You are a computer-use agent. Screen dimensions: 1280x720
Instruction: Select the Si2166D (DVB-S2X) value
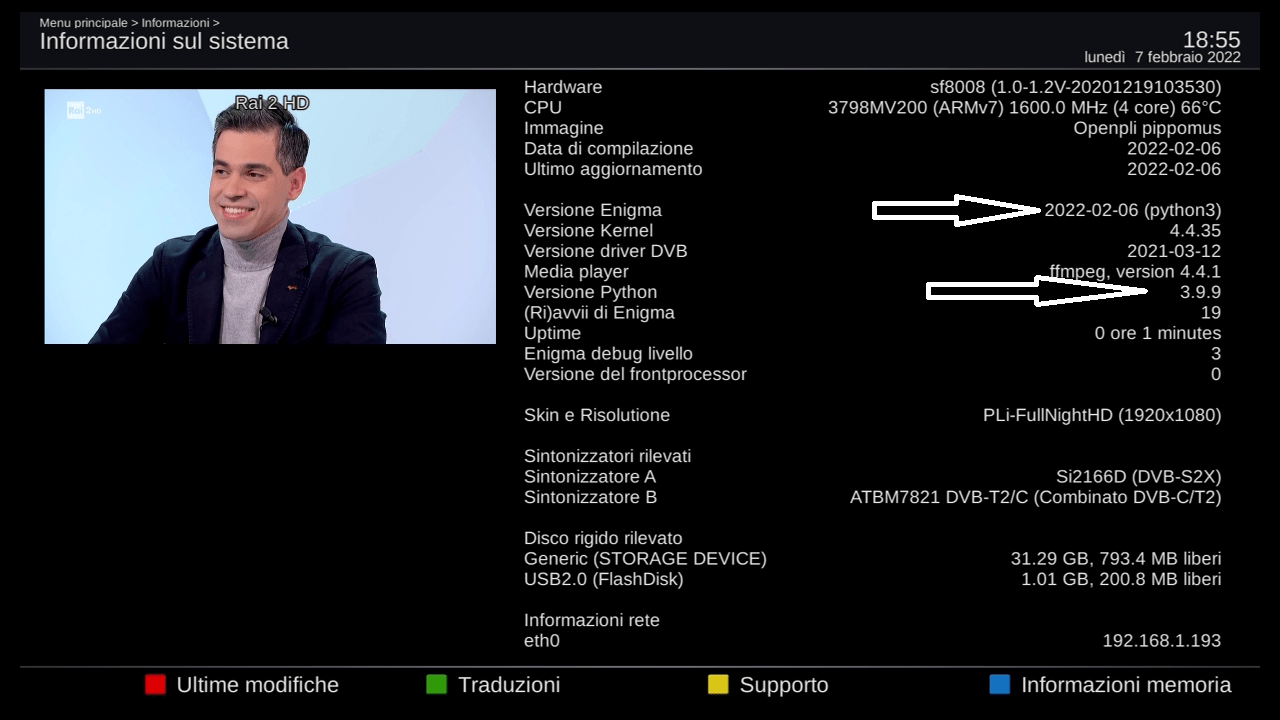(1139, 477)
